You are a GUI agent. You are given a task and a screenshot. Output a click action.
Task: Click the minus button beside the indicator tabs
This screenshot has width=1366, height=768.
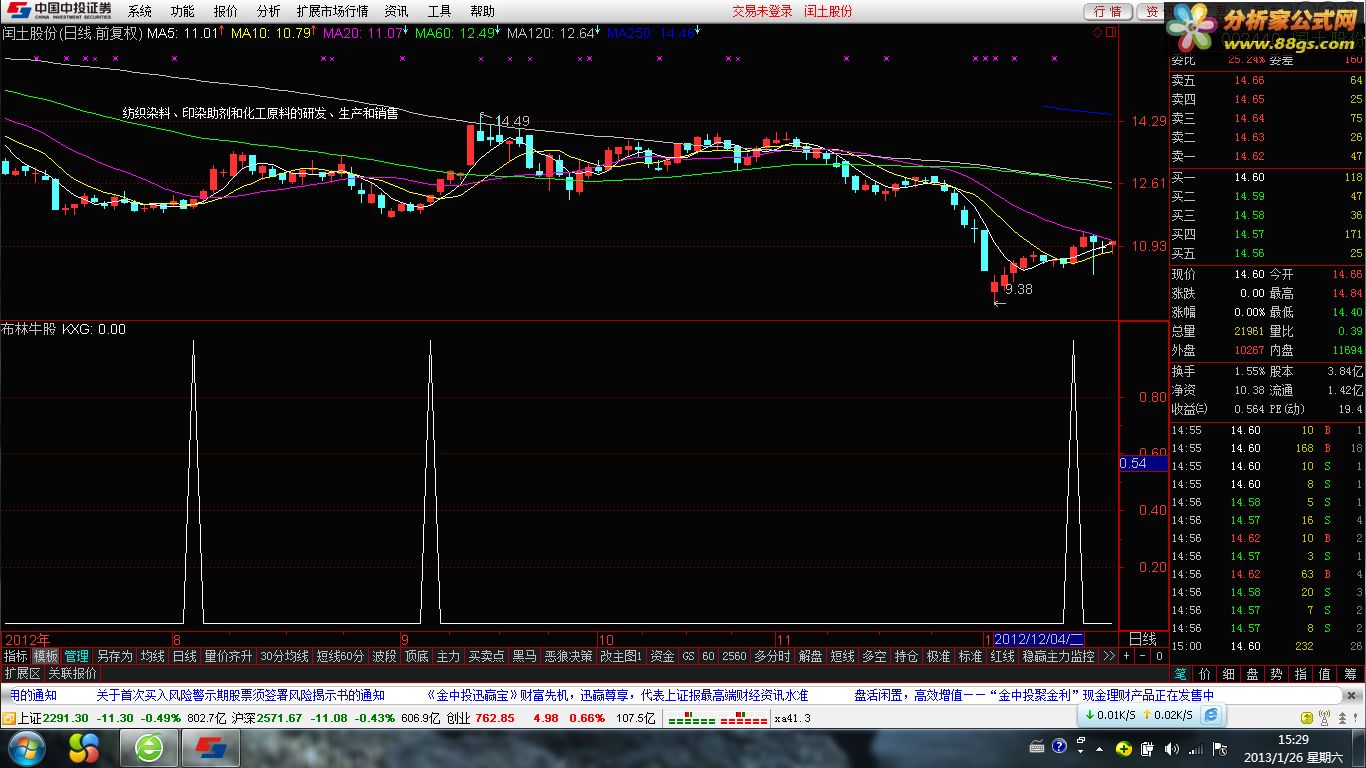1143,656
